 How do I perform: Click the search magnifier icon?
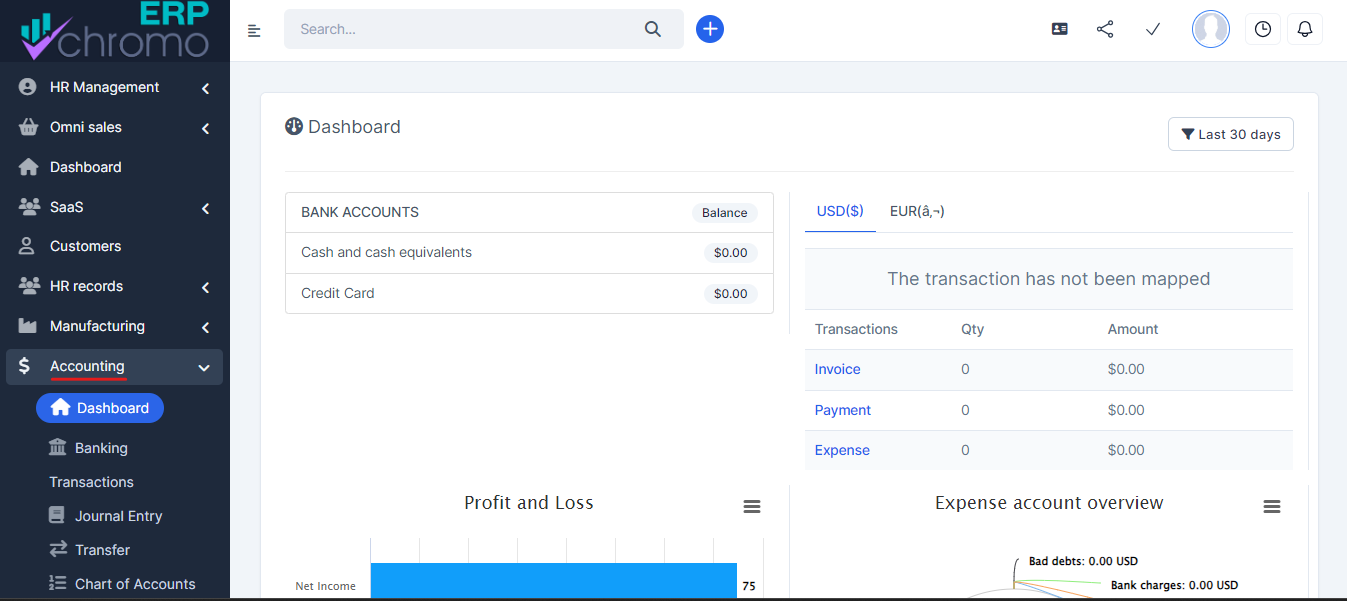[x=653, y=29]
